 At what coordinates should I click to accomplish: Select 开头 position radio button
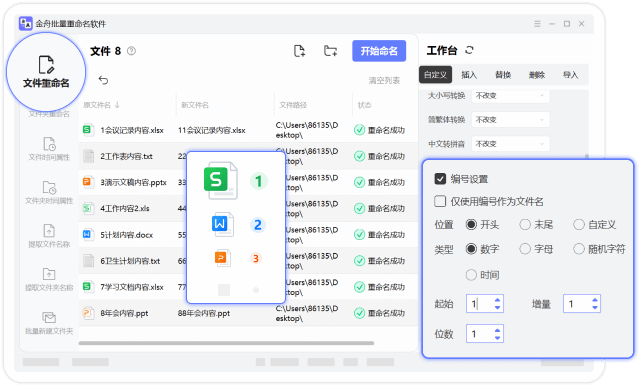pyautogui.click(x=471, y=224)
